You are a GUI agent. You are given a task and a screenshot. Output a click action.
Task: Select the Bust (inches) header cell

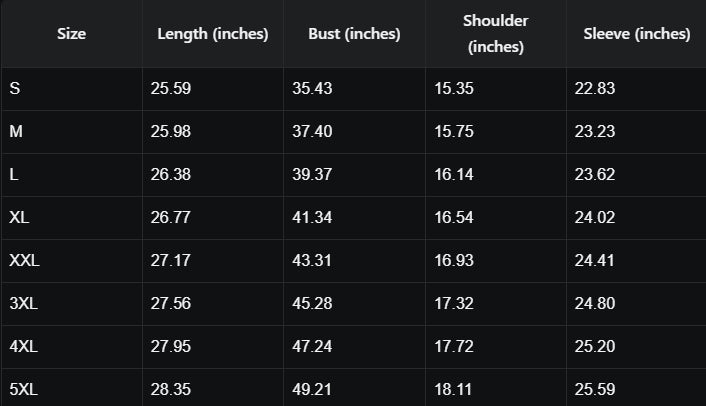pos(354,34)
